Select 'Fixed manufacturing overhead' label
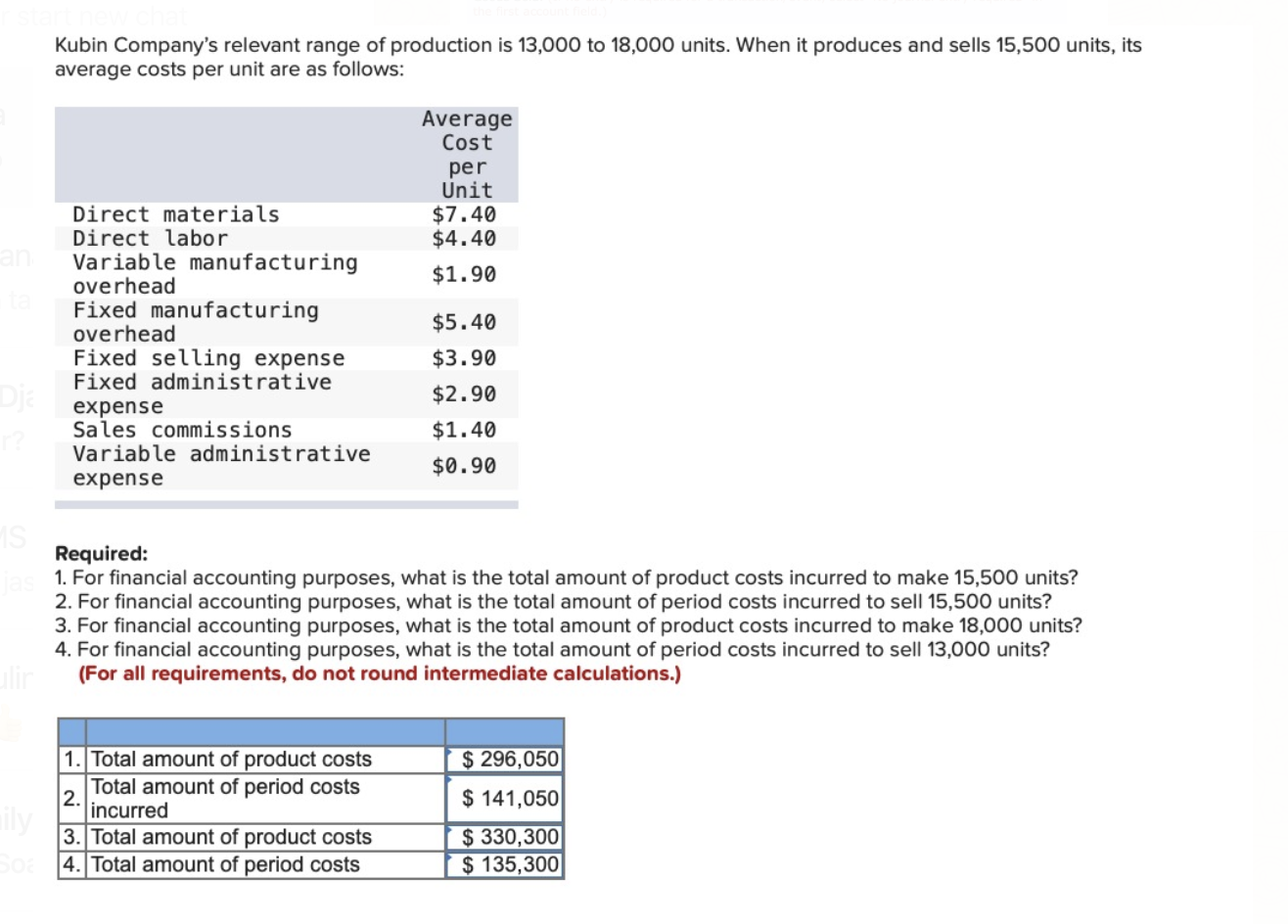Image resolution: width=1288 pixels, height=924 pixels. [x=196, y=322]
